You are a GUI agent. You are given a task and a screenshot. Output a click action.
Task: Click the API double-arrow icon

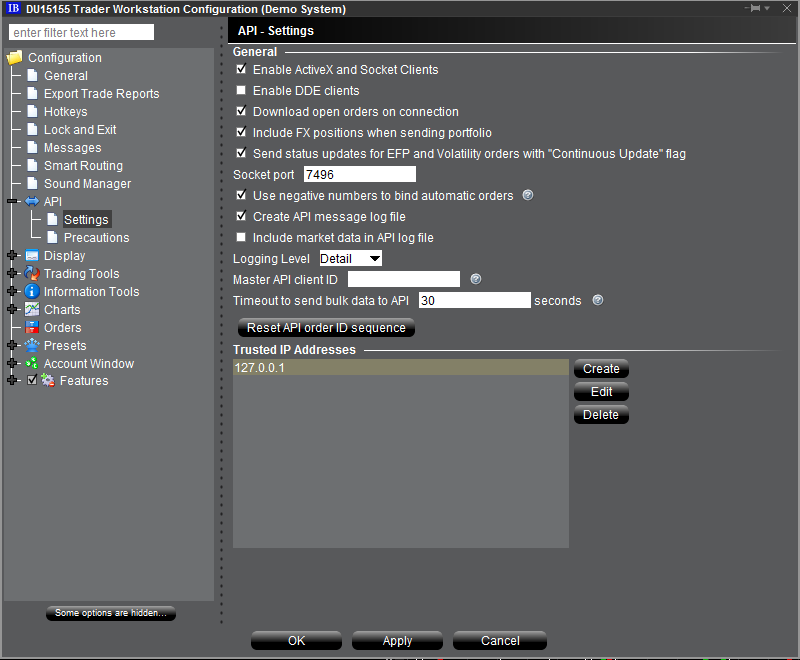coord(32,201)
